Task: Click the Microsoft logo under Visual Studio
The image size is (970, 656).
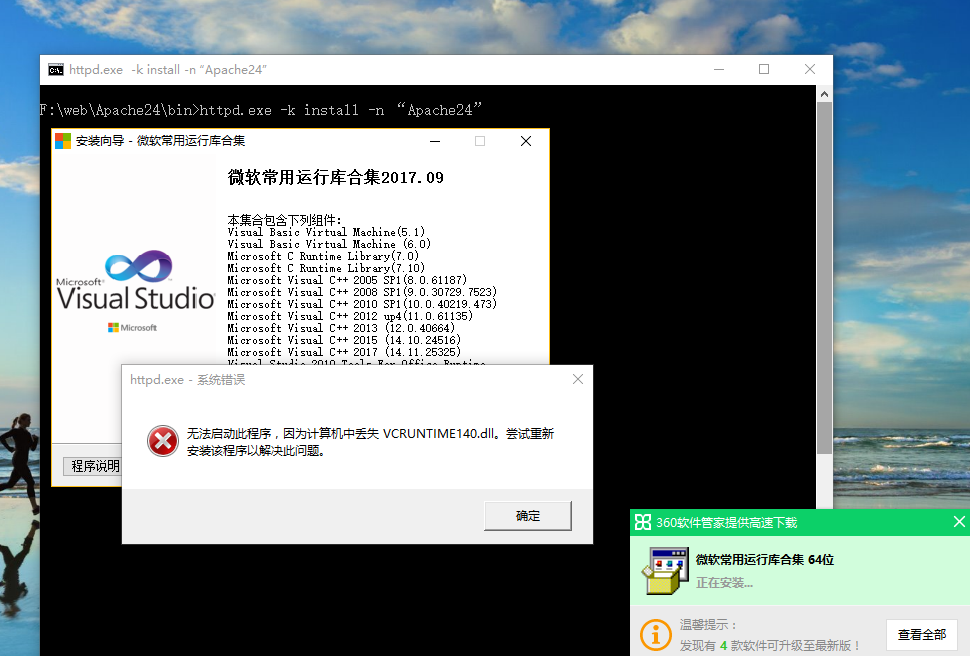Action: click(x=132, y=327)
